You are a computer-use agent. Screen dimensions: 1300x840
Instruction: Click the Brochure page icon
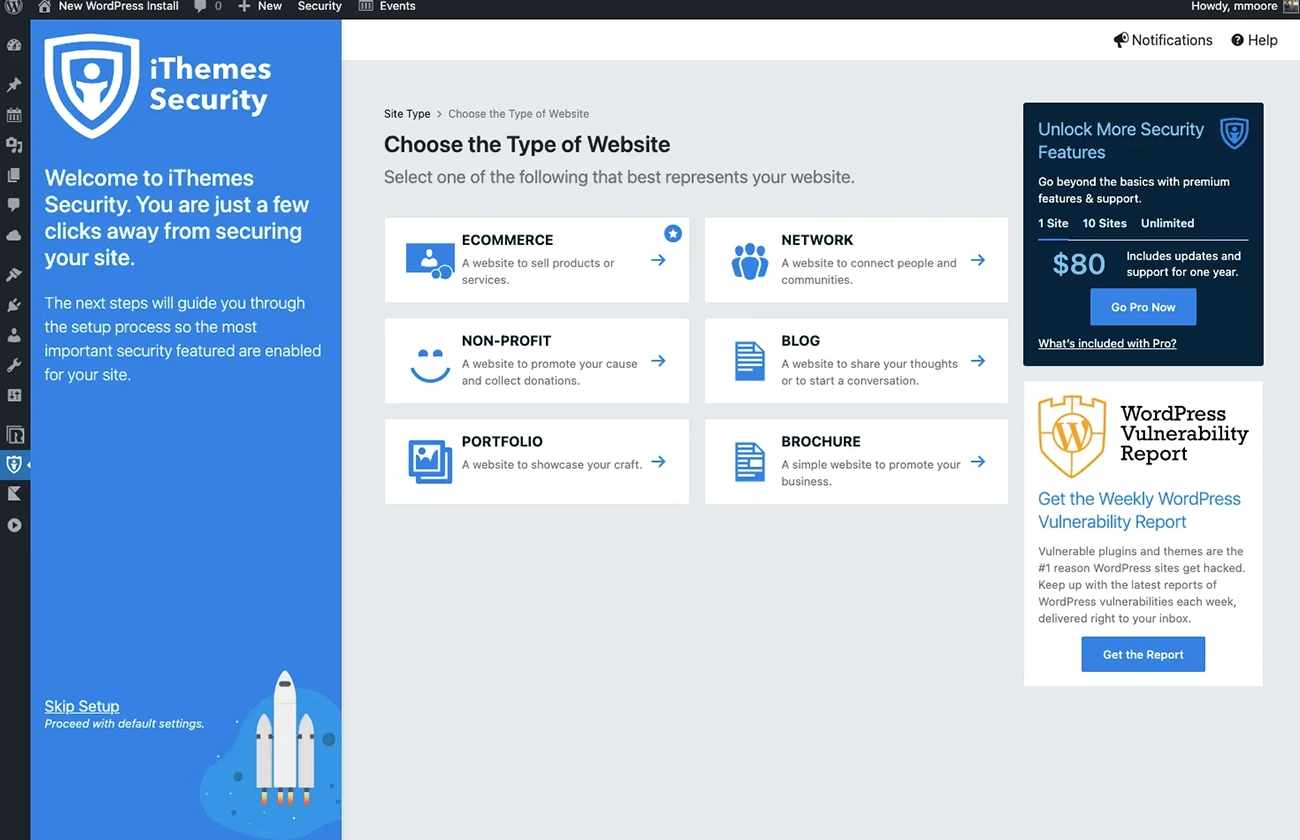750,462
